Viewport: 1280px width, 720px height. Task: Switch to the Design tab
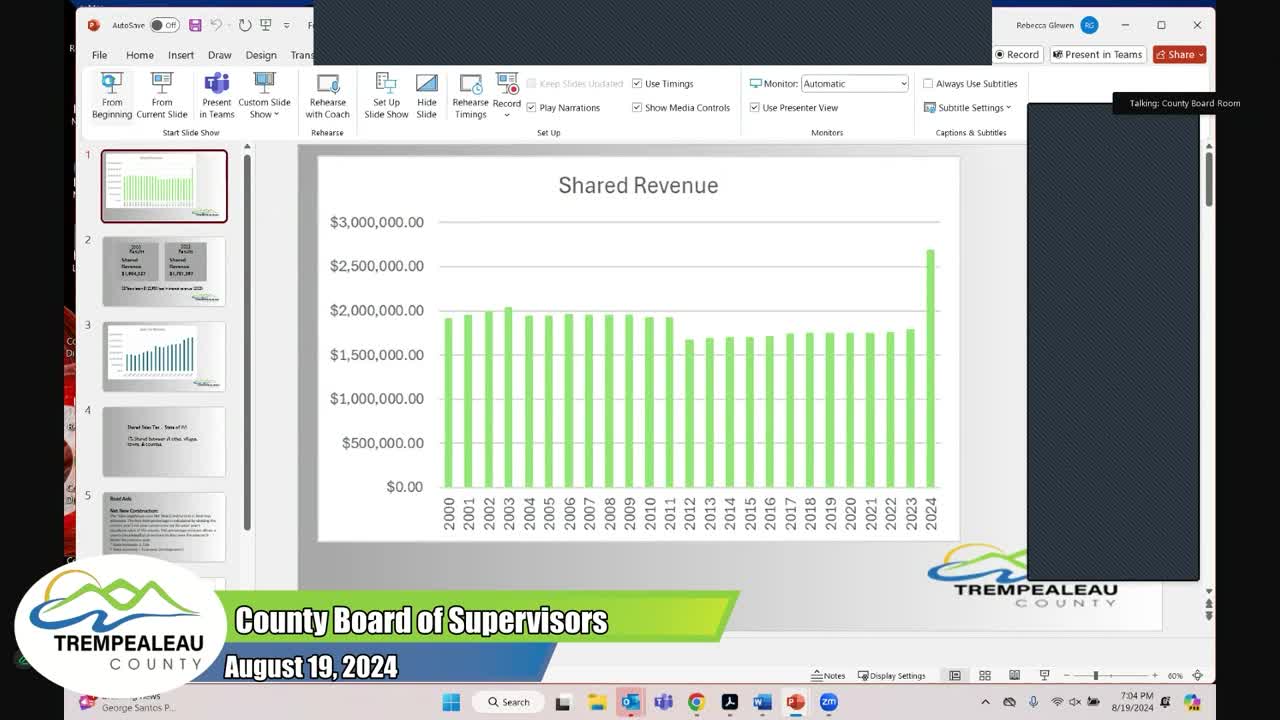(261, 55)
